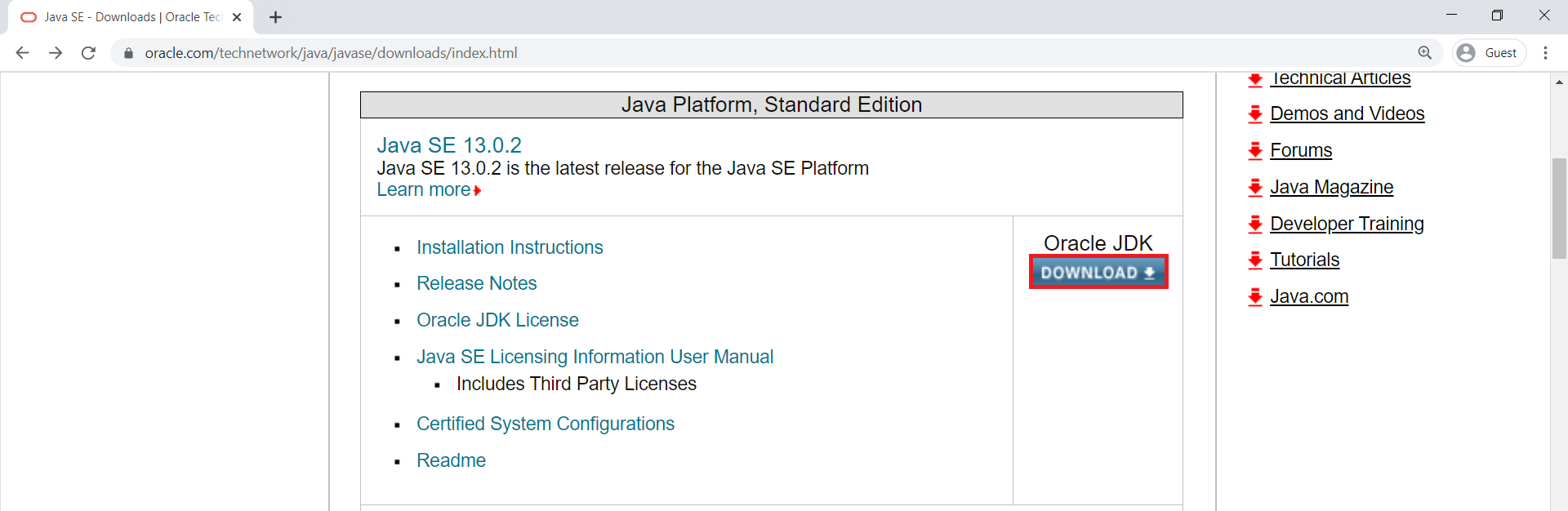Open the browser zoom control icon
Viewport: 1568px width, 511px height.
tap(1425, 53)
